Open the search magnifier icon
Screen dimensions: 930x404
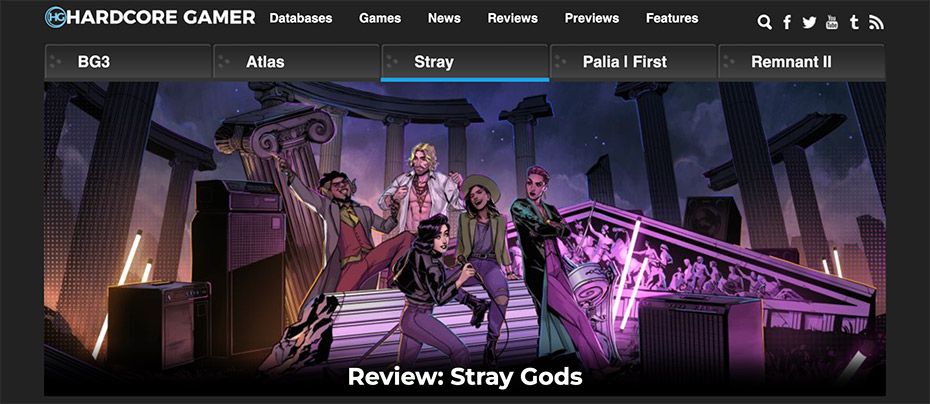pyautogui.click(x=765, y=23)
